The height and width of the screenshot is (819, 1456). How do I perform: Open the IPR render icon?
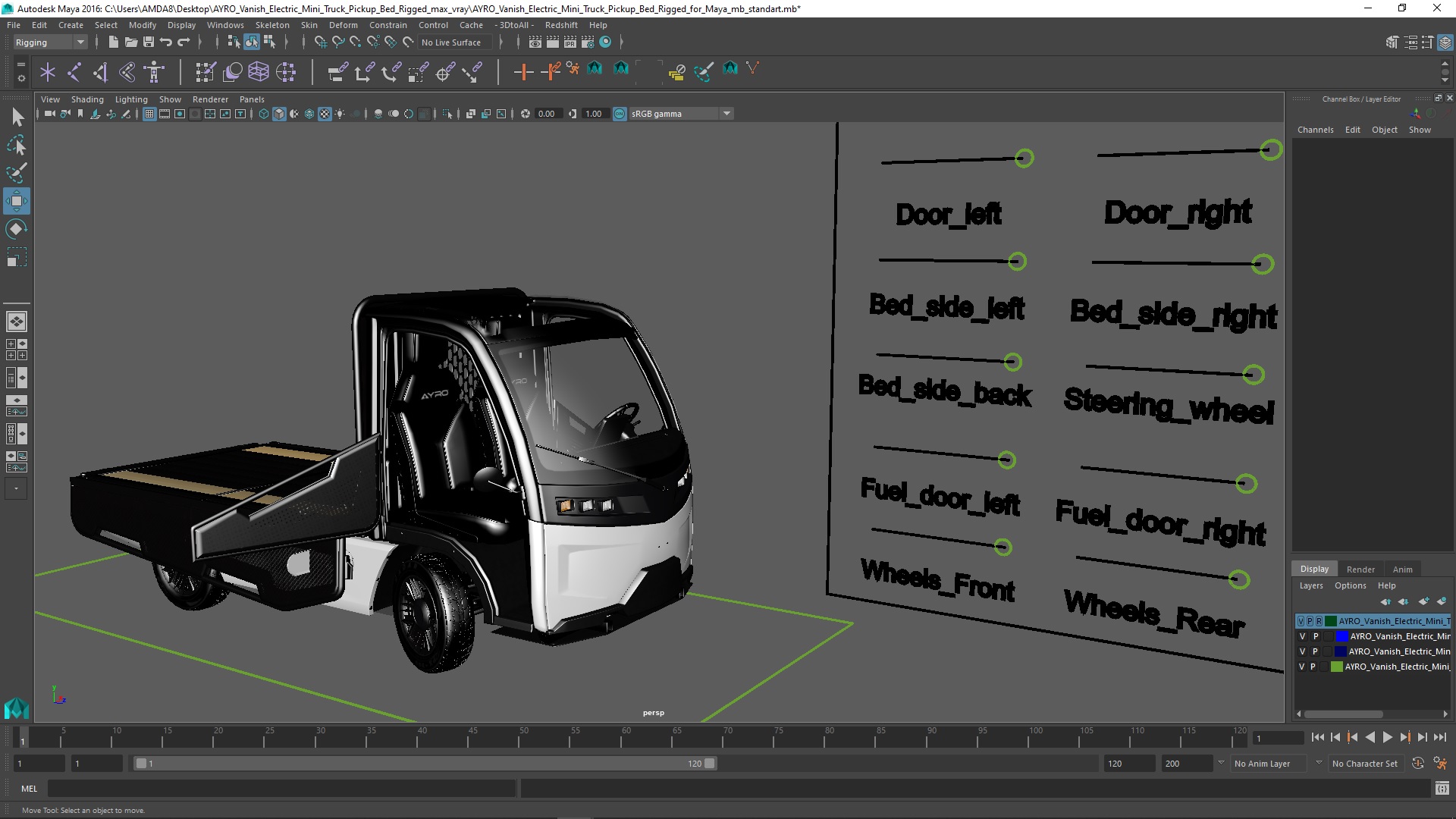(570, 42)
